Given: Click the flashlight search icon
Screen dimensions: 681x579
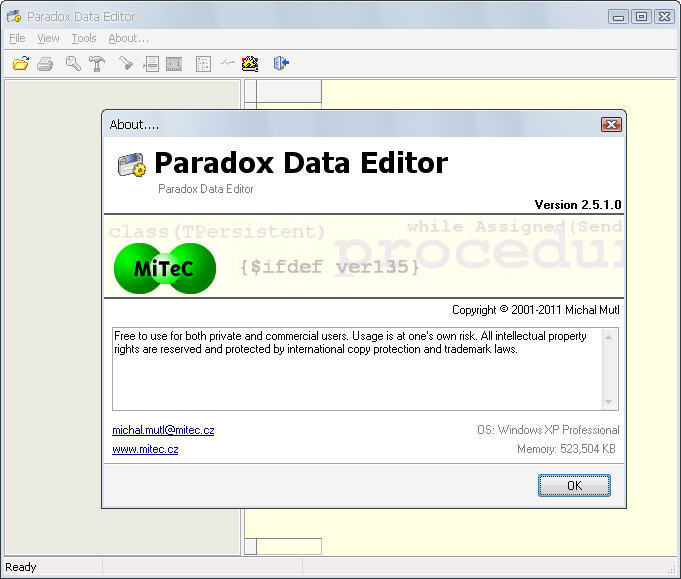Looking at the screenshot, I should (126, 64).
